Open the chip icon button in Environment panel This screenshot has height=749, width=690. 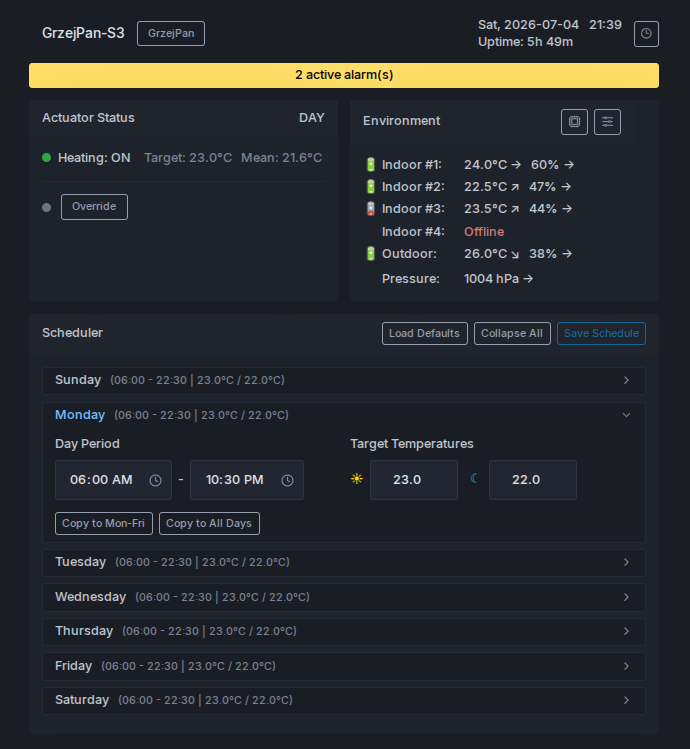pyautogui.click(x=574, y=122)
